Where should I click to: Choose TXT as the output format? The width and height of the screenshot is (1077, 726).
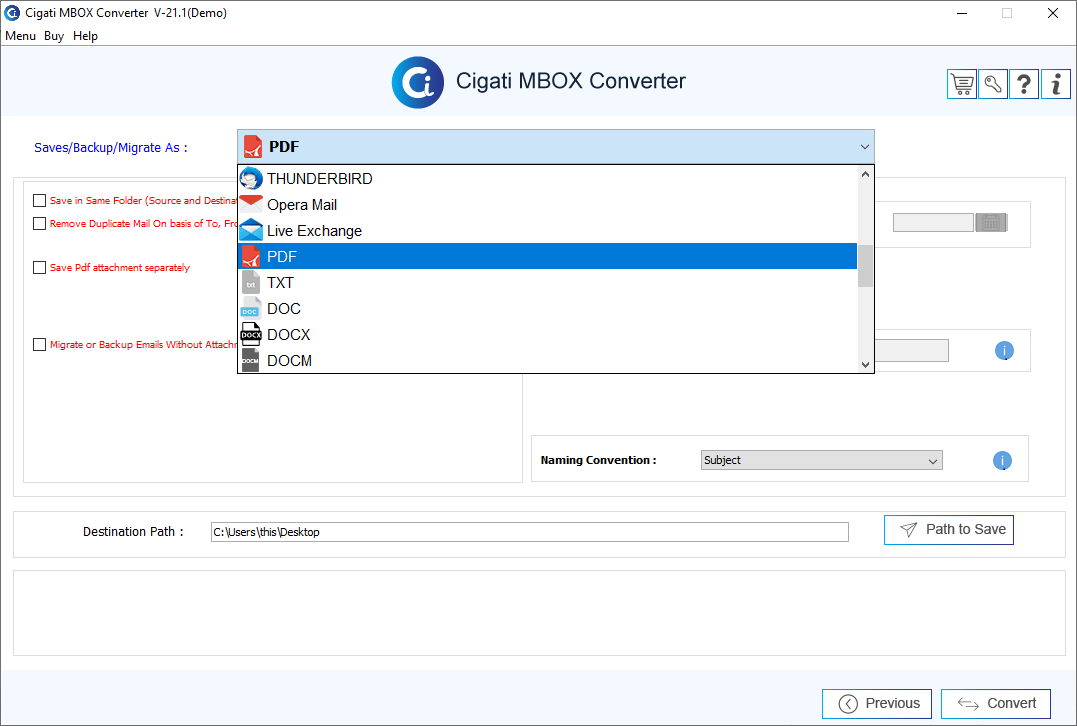point(547,282)
